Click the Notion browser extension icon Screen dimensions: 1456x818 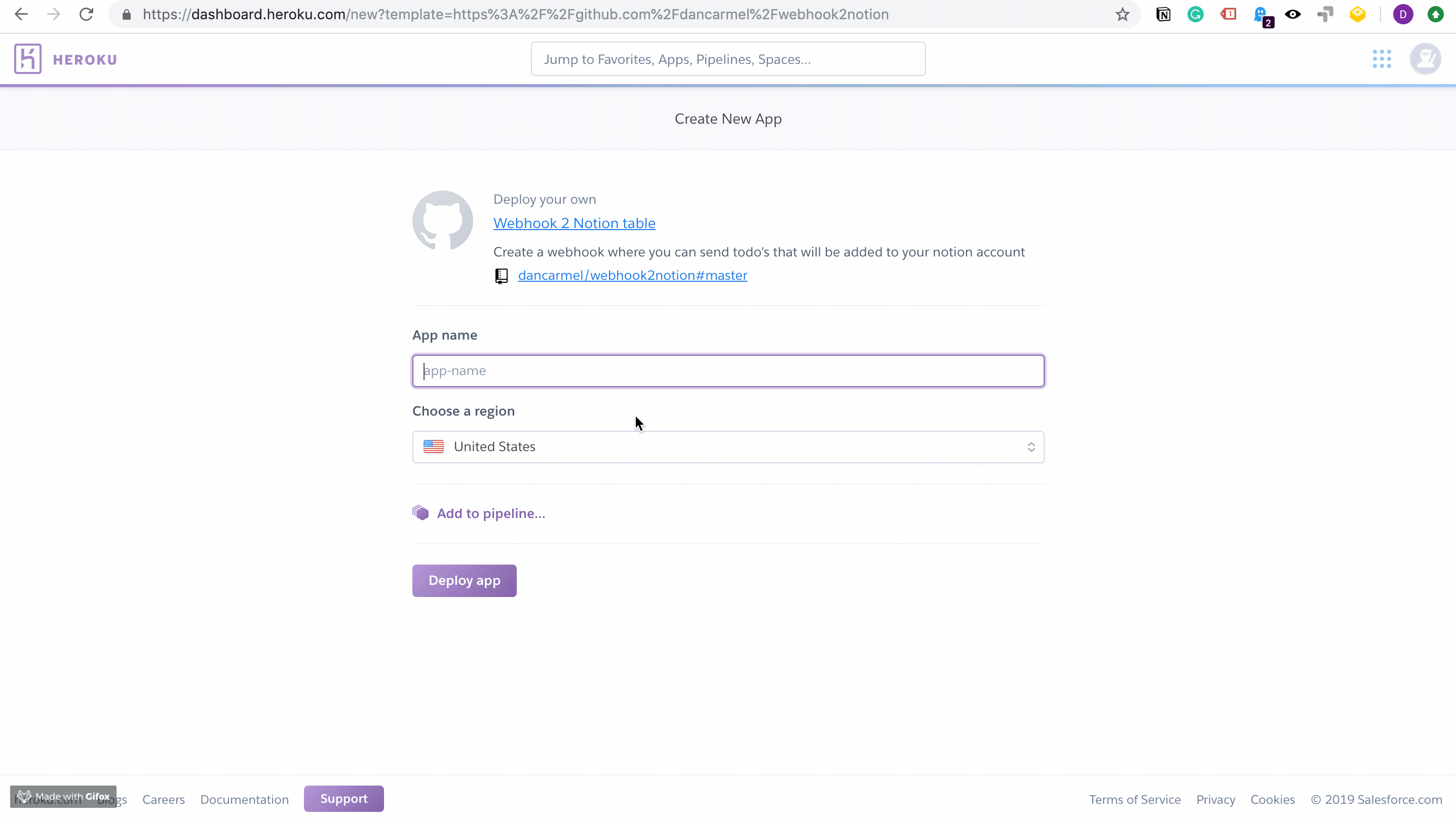[x=1163, y=15]
